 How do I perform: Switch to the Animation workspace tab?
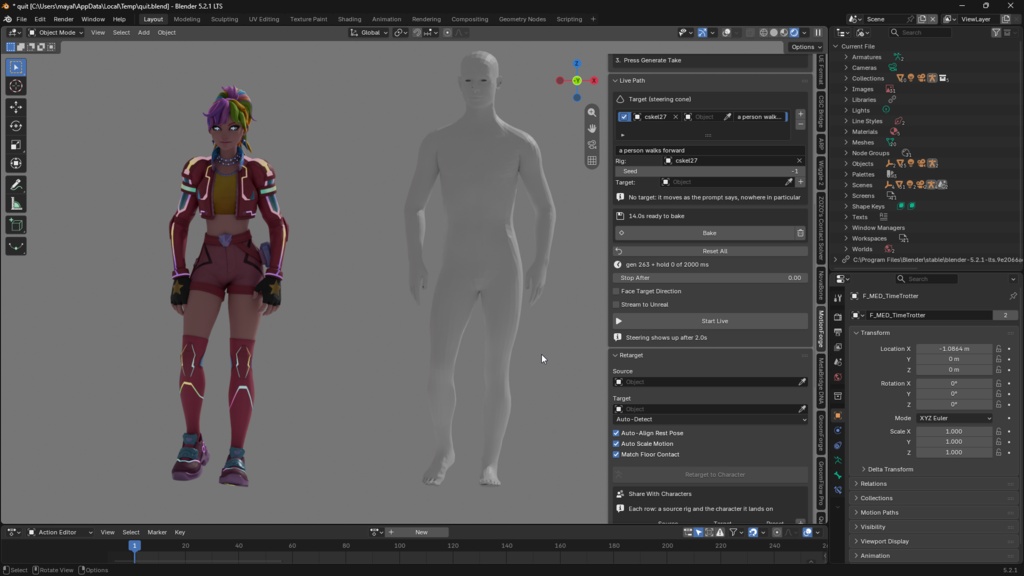(386, 19)
